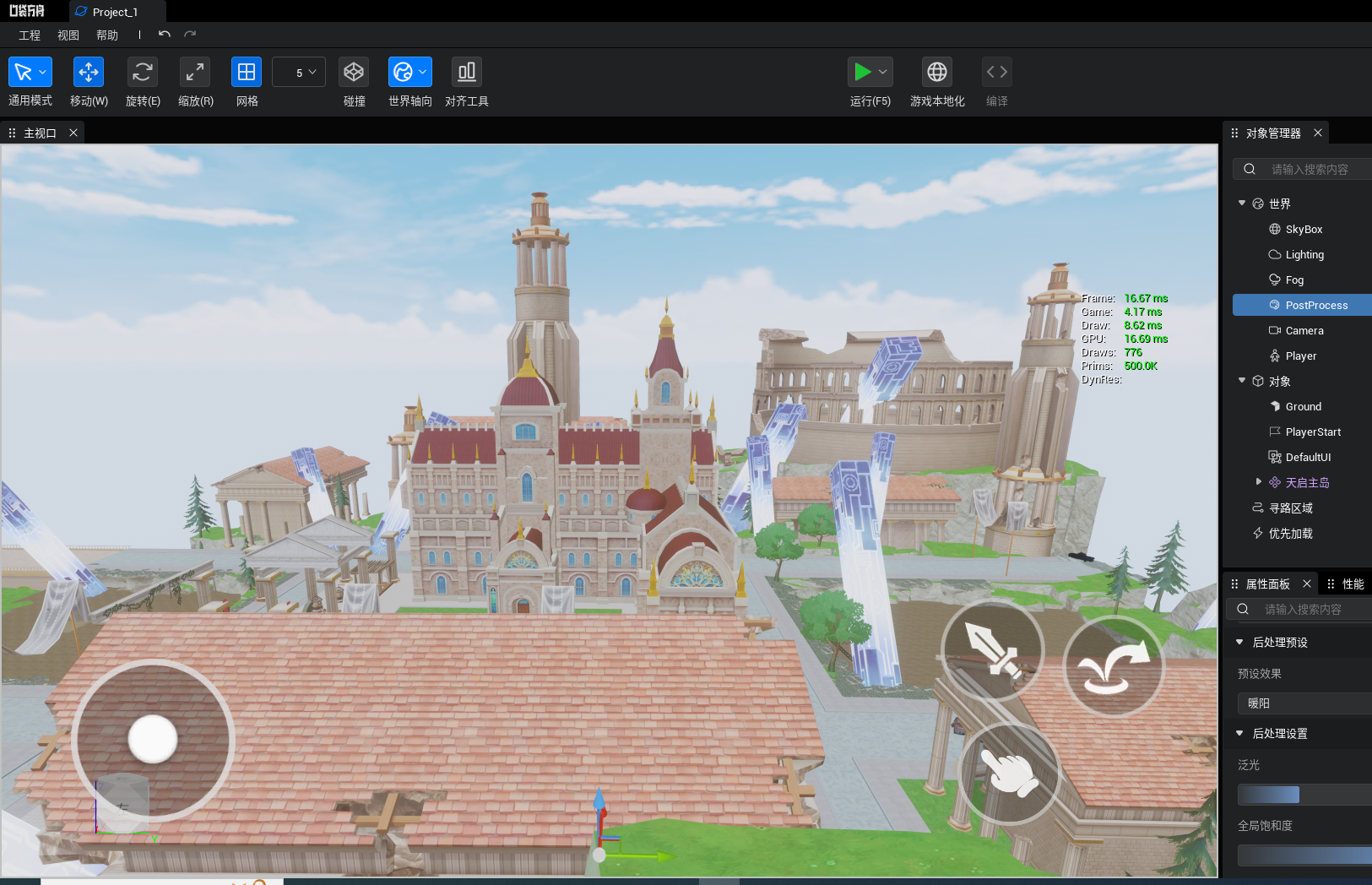Select Ground in the object tree
The height and width of the screenshot is (885, 1372).
[1302, 406]
